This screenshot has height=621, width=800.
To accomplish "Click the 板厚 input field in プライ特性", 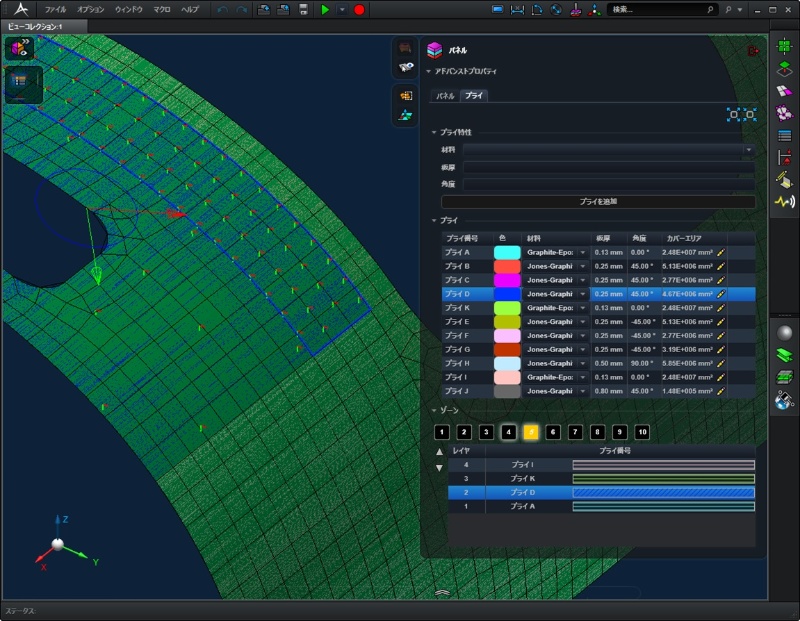I will point(607,167).
